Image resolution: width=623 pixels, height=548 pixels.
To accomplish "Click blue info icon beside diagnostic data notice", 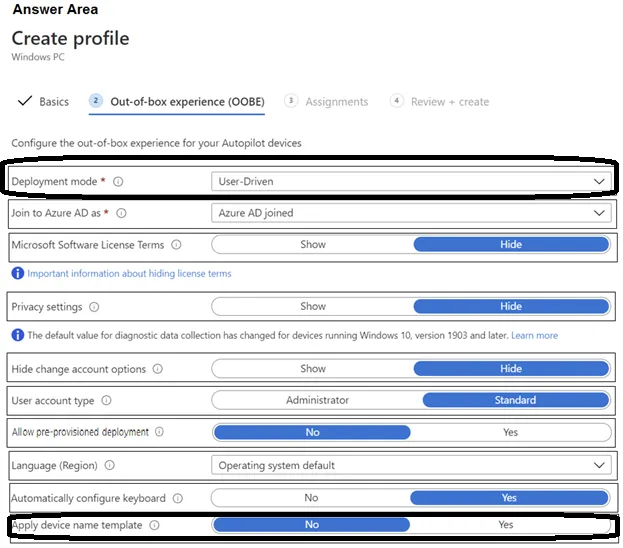I will click(17, 335).
